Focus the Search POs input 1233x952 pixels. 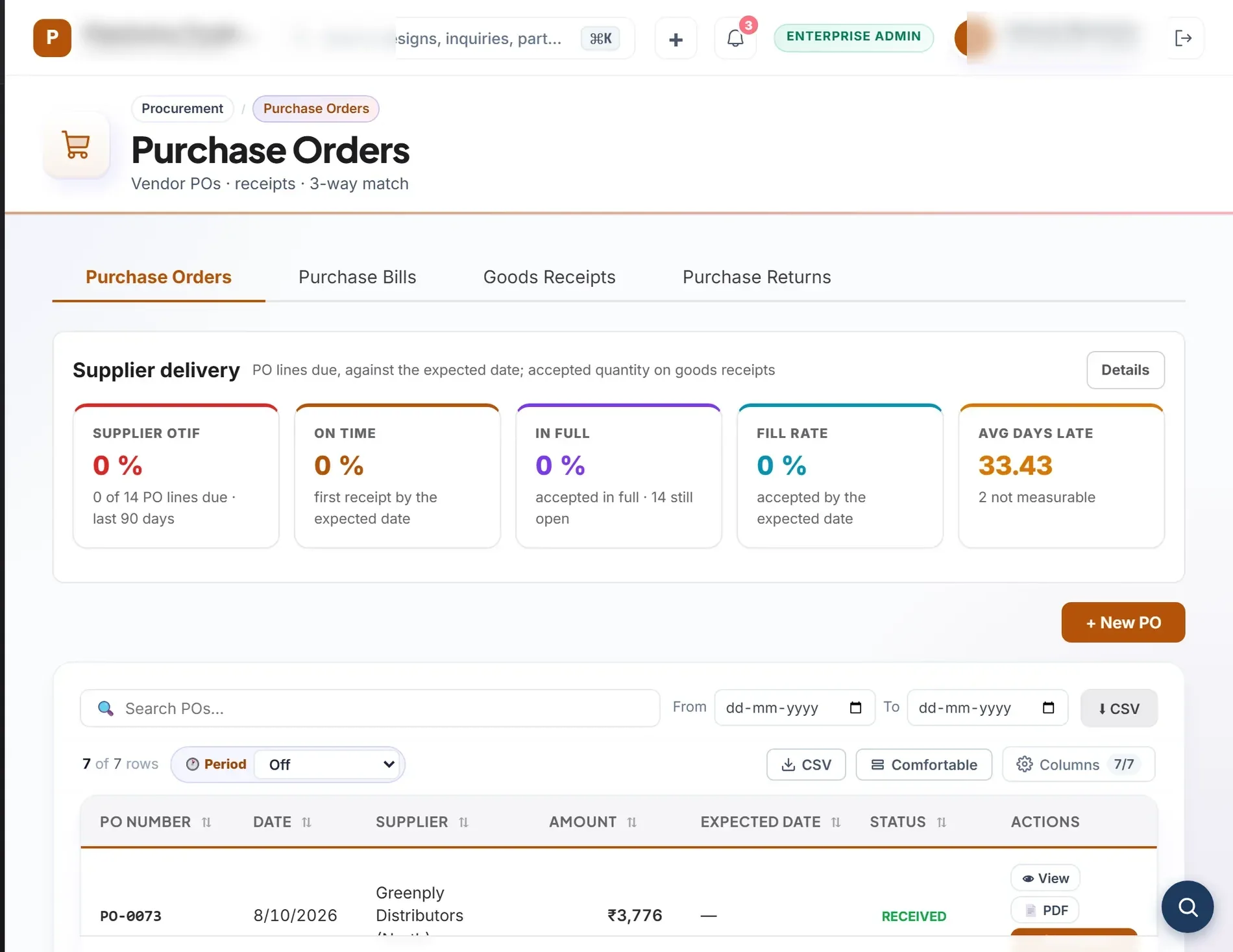pyautogui.click(x=370, y=708)
